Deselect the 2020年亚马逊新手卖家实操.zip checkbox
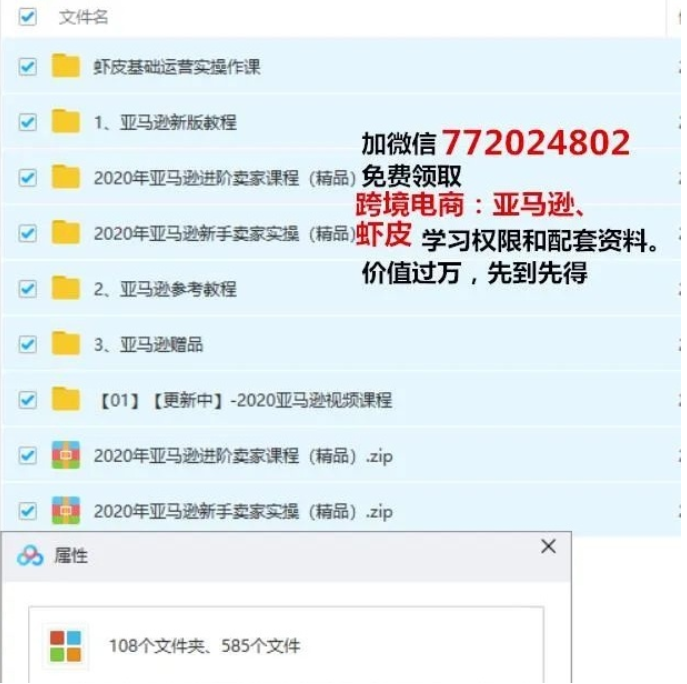687x684 pixels. click(x=27, y=511)
